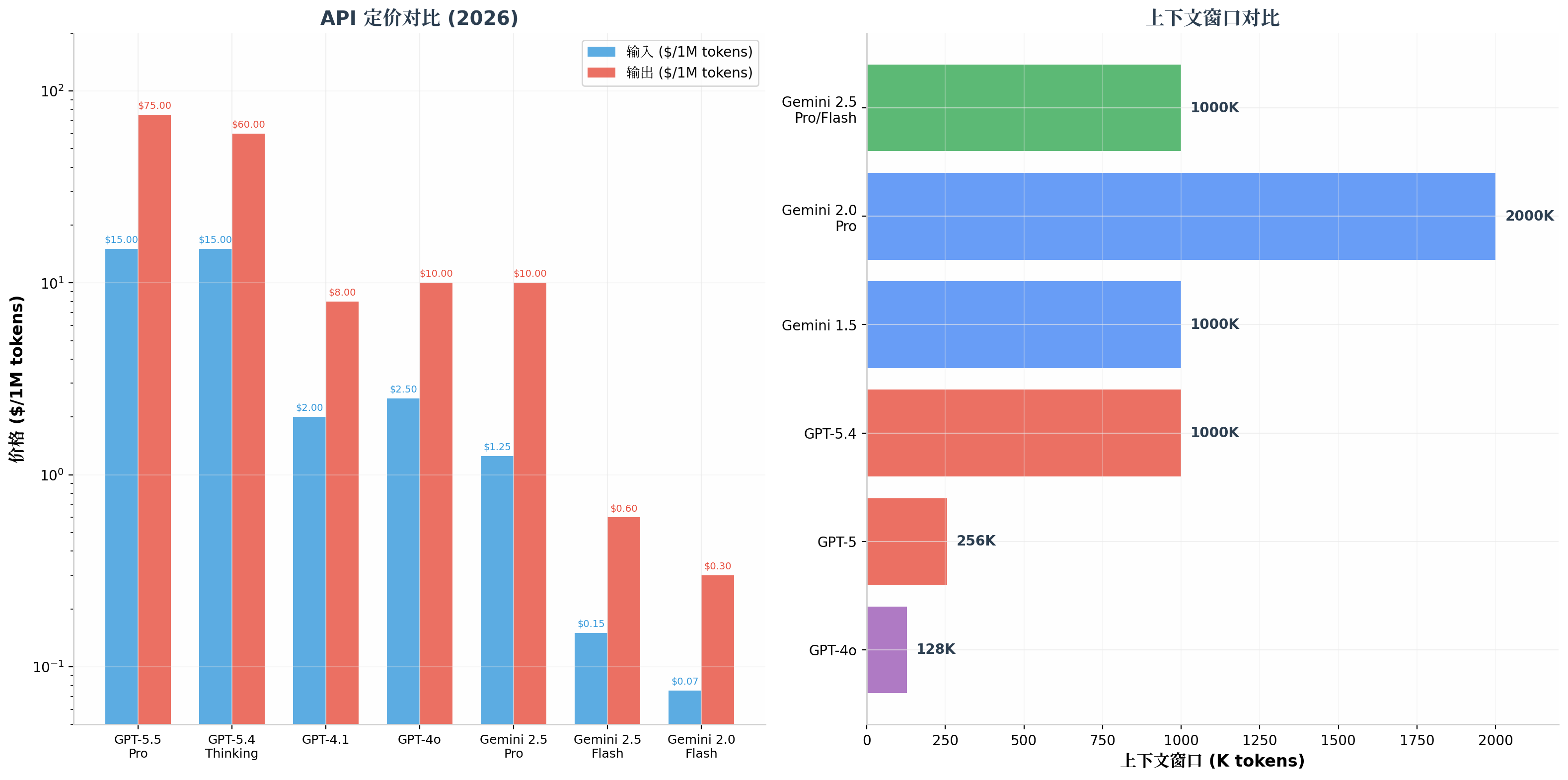Click the "GPT-4.1" x-axis label
Image resolution: width=1568 pixels, height=780 pixels.
click(x=326, y=740)
